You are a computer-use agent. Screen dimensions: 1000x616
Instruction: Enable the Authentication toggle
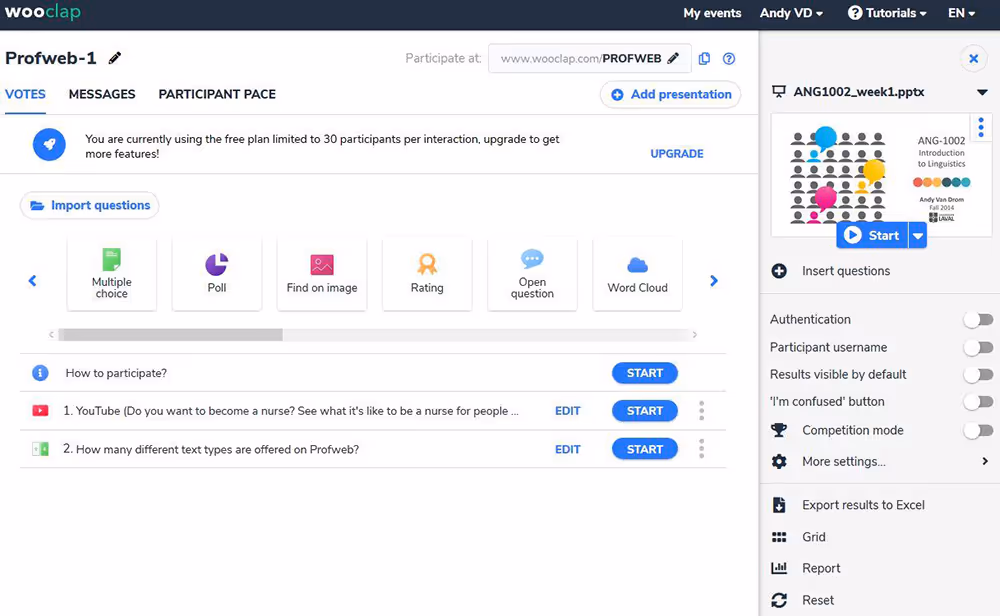978,319
